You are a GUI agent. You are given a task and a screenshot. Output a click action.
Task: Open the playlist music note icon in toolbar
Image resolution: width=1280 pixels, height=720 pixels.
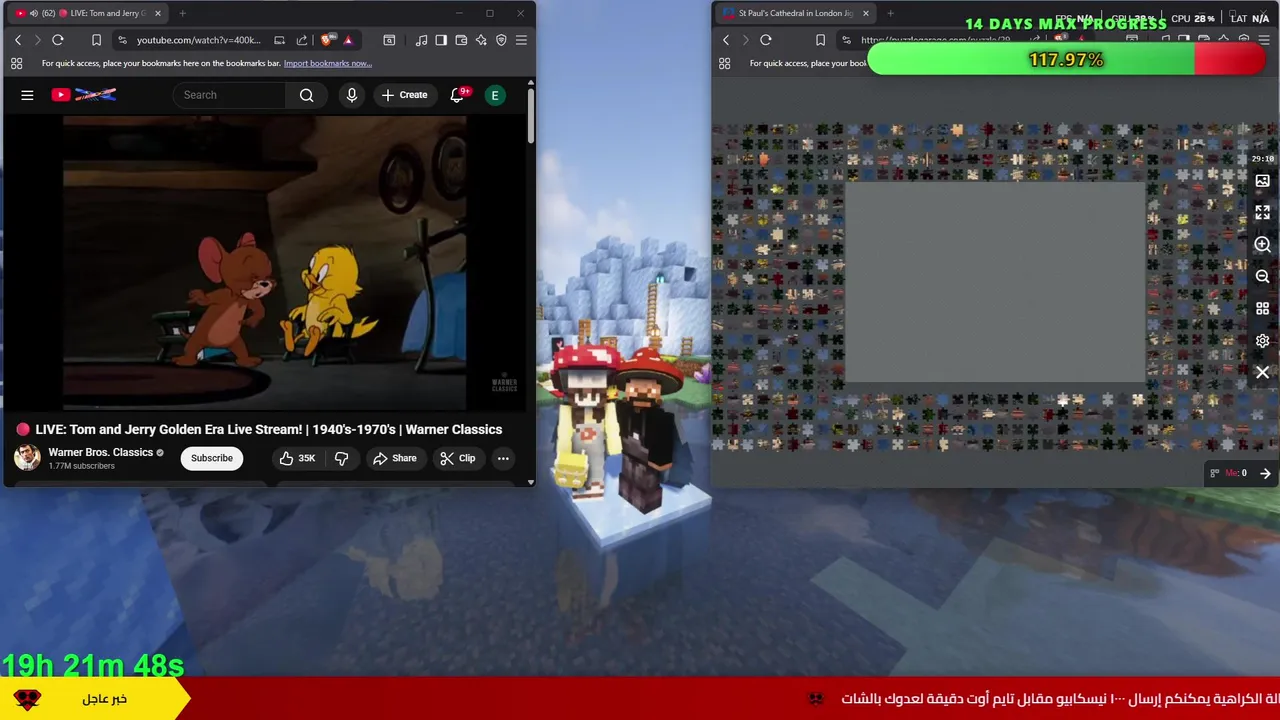pos(421,40)
